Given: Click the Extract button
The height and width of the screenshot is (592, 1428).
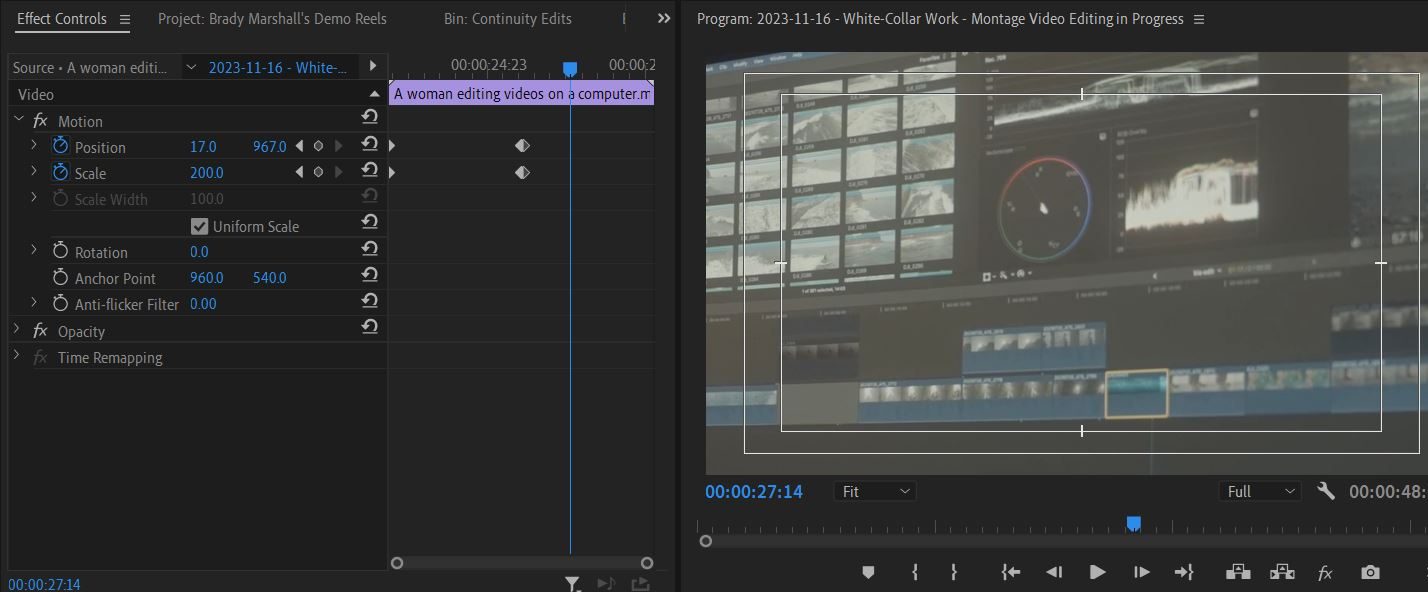Looking at the screenshot, I should (x=1282, y=572).
